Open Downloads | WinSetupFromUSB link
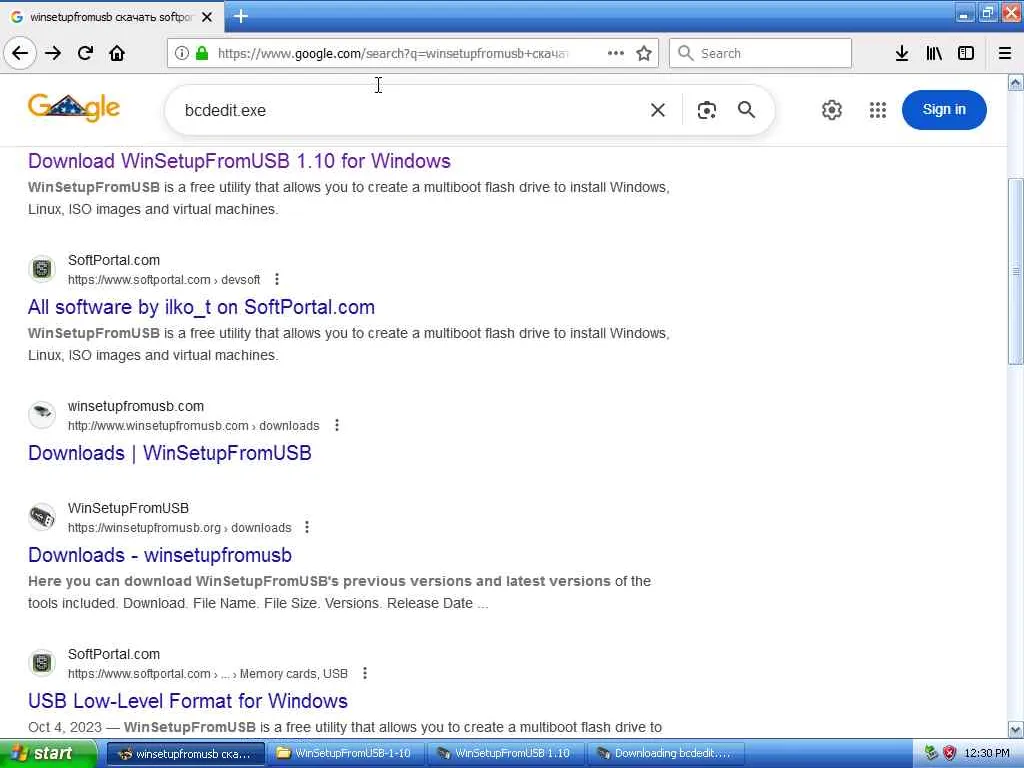Image resolution: width=1024 pixels, height=768 pixels. tap(170, 453)
